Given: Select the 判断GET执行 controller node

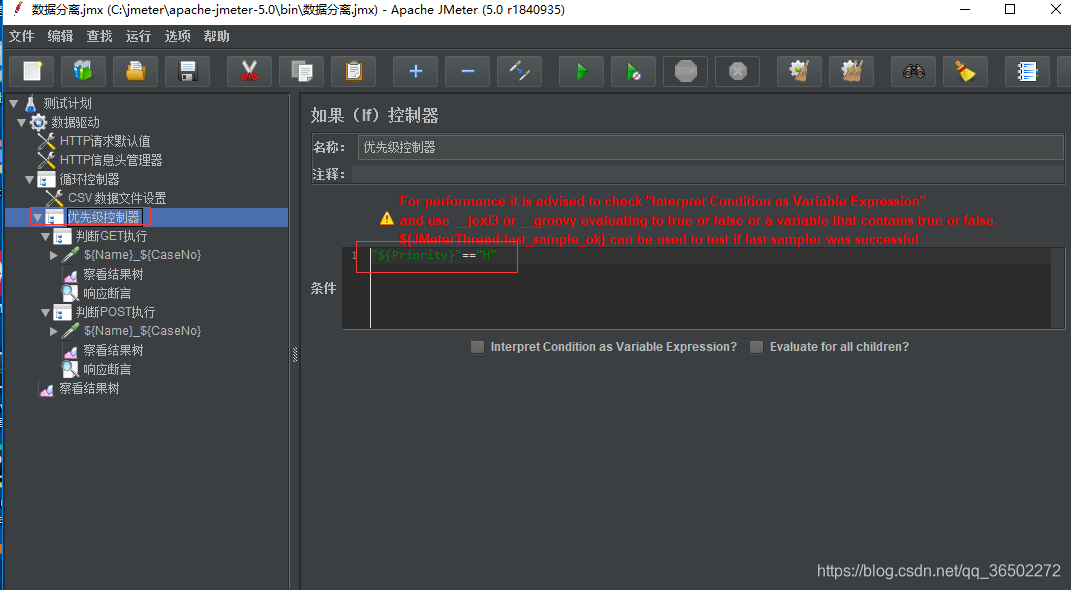Looking at the screenshot, I should pyautogui.click(x=111, y=236).
